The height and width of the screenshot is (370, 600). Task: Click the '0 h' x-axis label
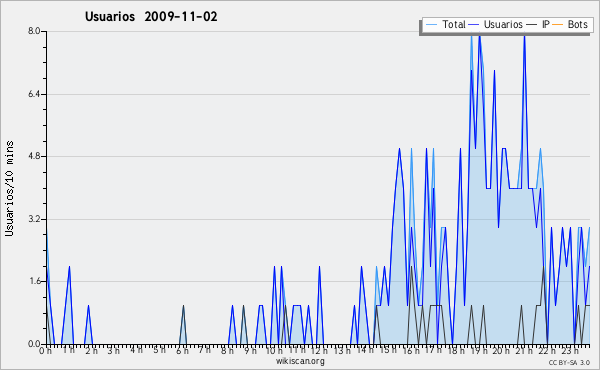coord(46,351)
